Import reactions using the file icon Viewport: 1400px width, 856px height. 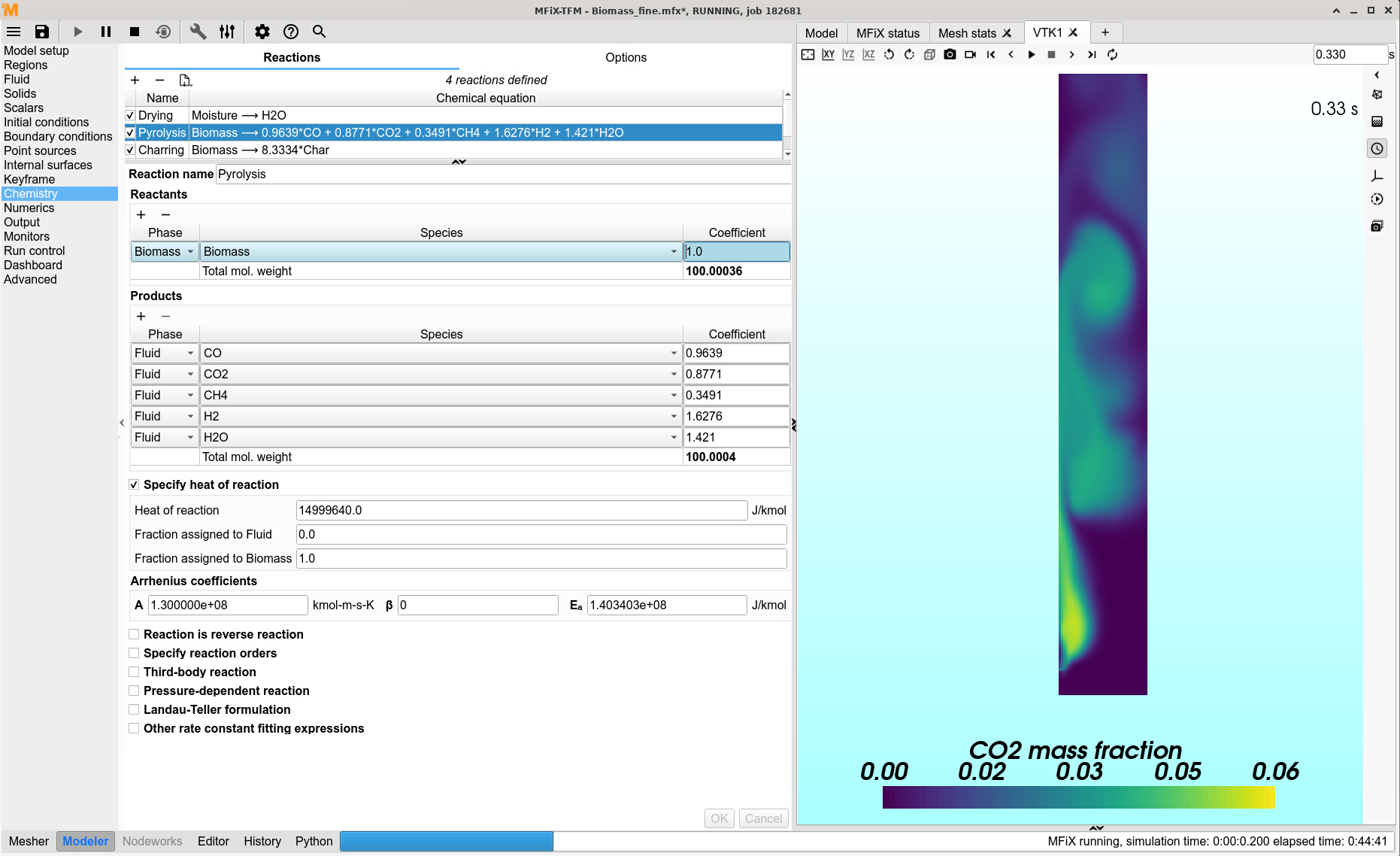[185, 80]
